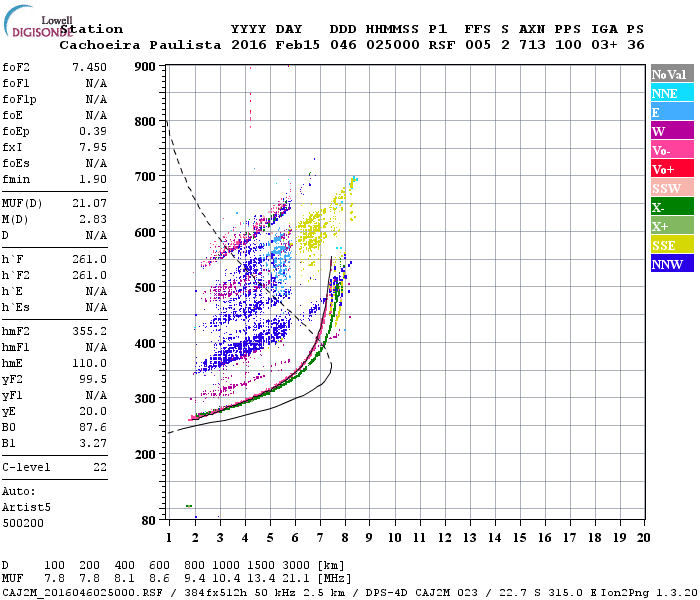The width and height of the screenshot is (700, 600).
Task: Click the 300 km y-axis label
Action: pyautogui.click(x=145, y=398)
